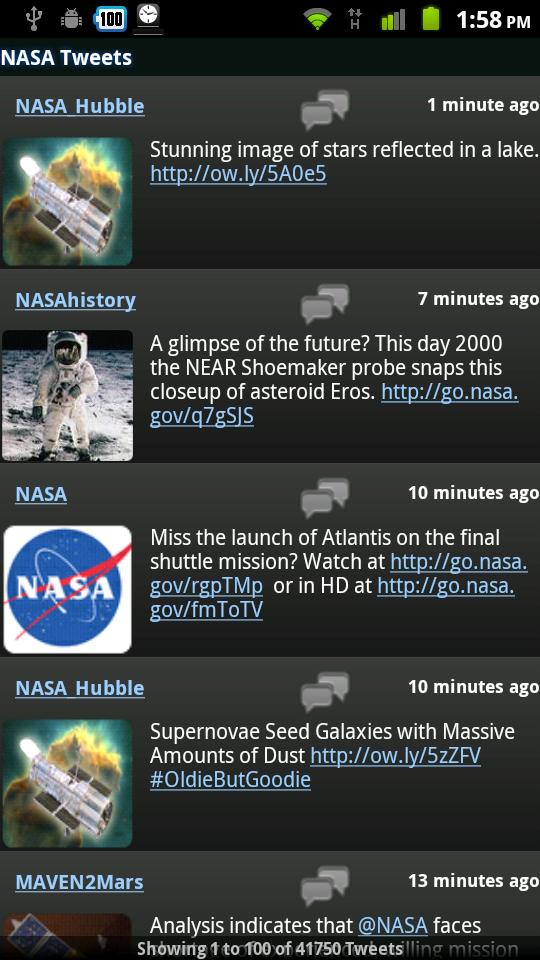Open the MAVEN2Mars username link
Image resolution: width=540 pixels, height=960 pixels.
[x=80, y=882]
